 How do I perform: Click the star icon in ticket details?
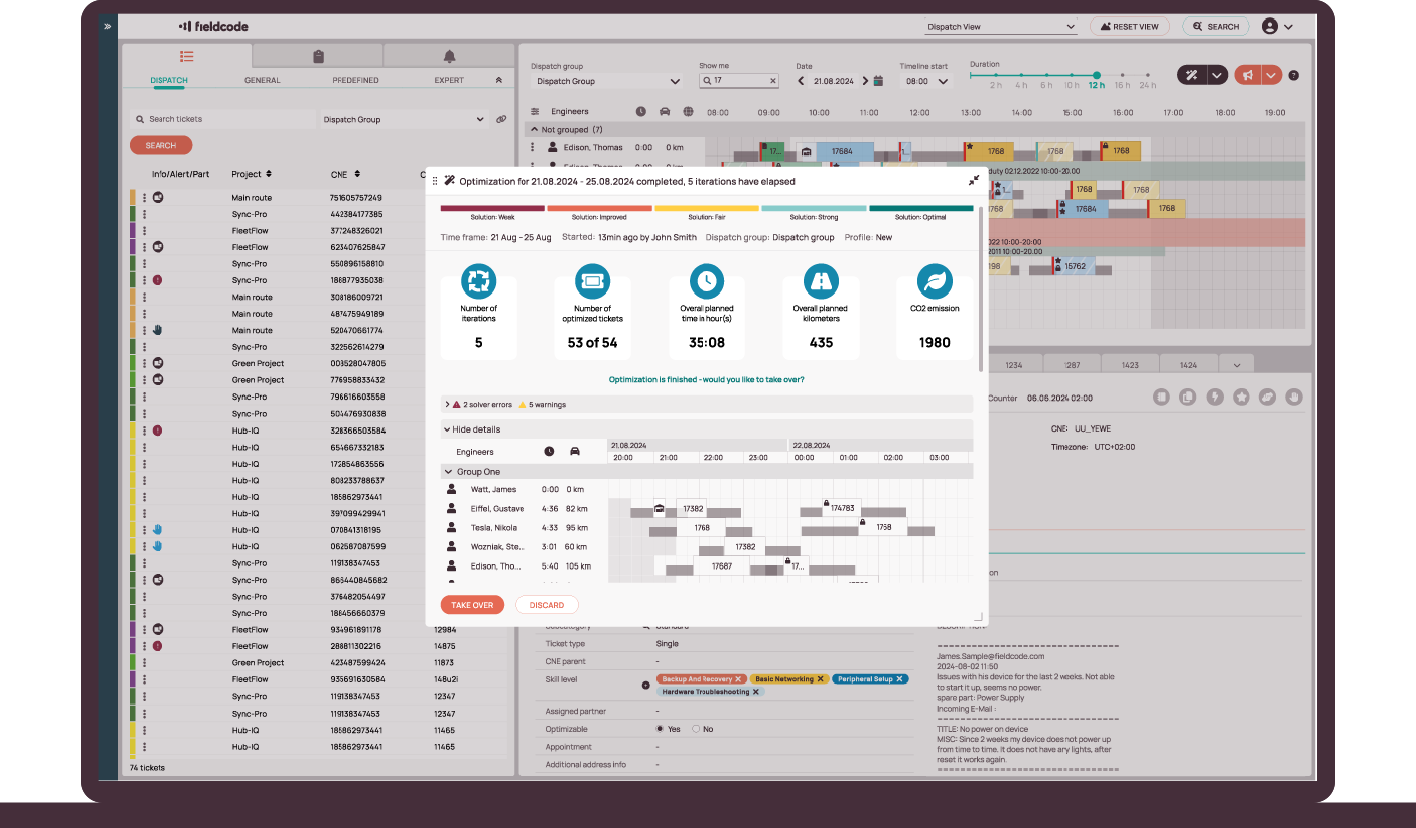pos(1241,397)
